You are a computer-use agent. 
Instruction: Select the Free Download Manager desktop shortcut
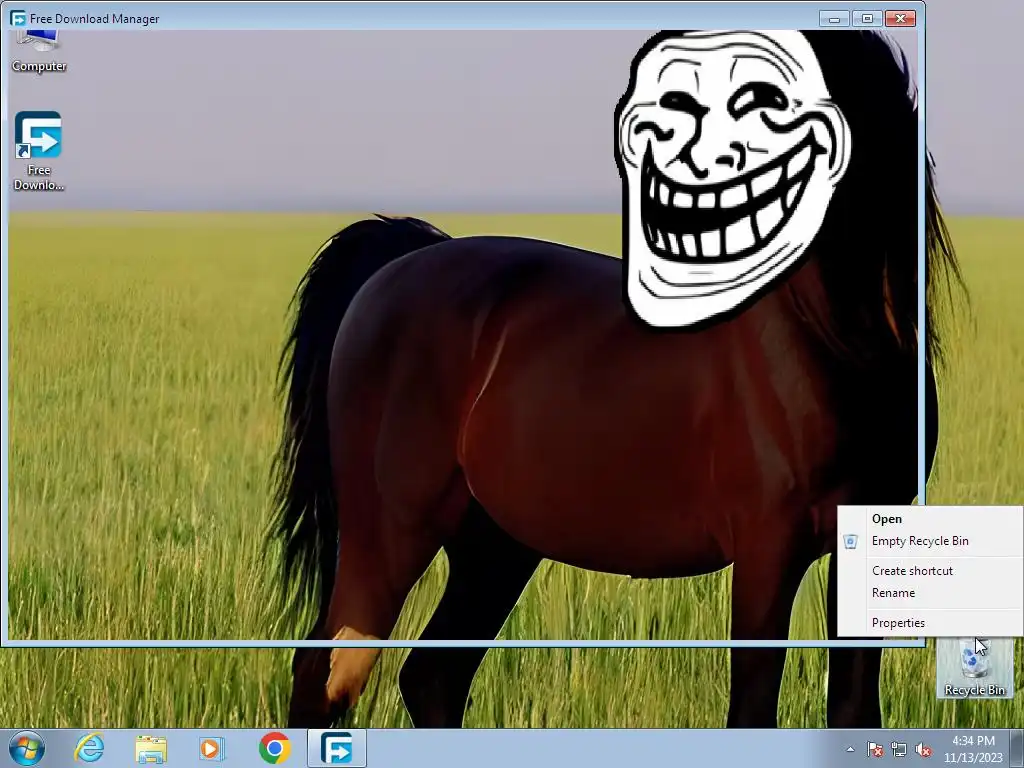(x=39, y=151)
